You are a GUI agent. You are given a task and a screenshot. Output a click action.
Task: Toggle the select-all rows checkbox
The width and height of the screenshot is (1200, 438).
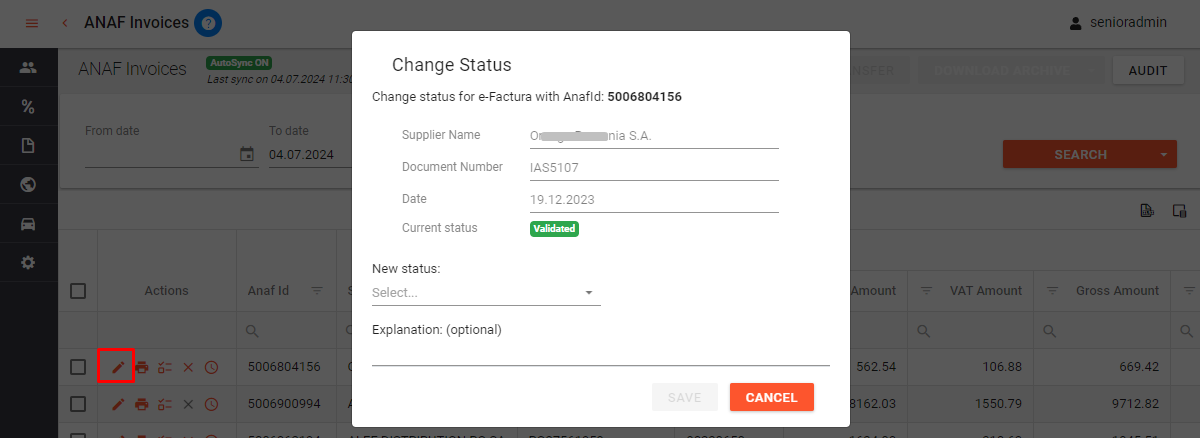point(78,291)
